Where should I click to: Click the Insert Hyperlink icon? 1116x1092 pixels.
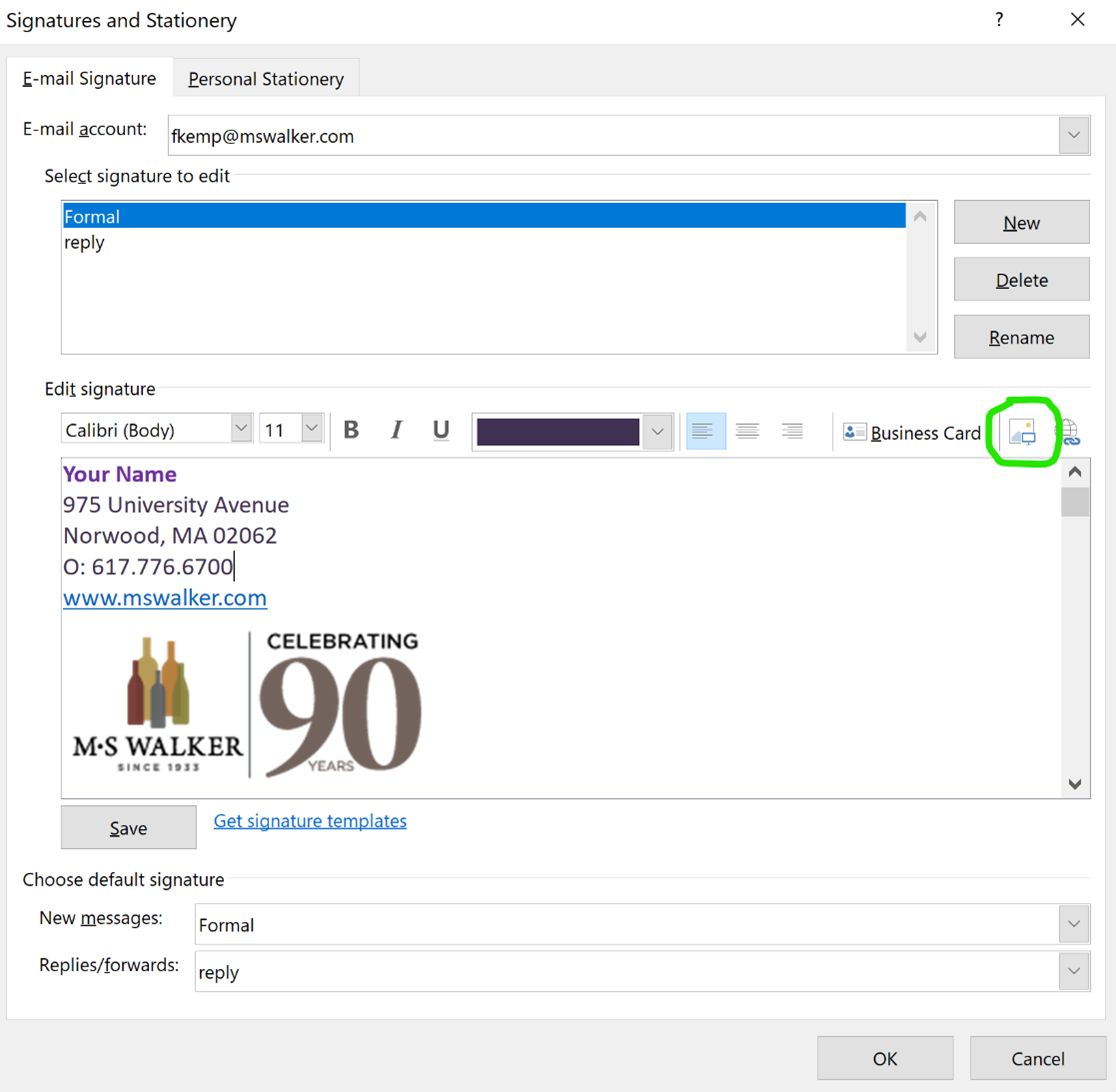(1069, 431)
